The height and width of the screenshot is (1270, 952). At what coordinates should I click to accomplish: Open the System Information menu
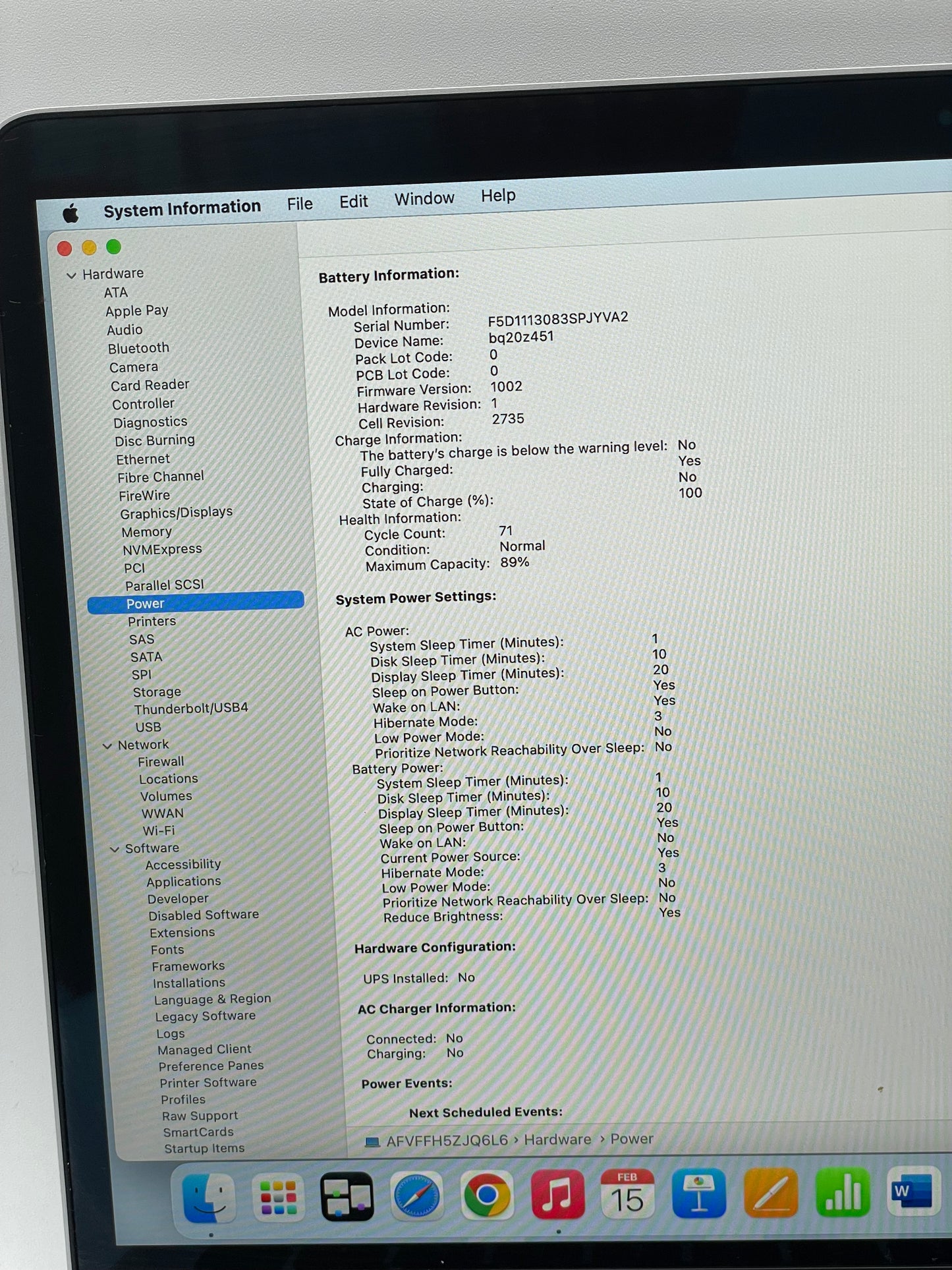tap(182, 209)
